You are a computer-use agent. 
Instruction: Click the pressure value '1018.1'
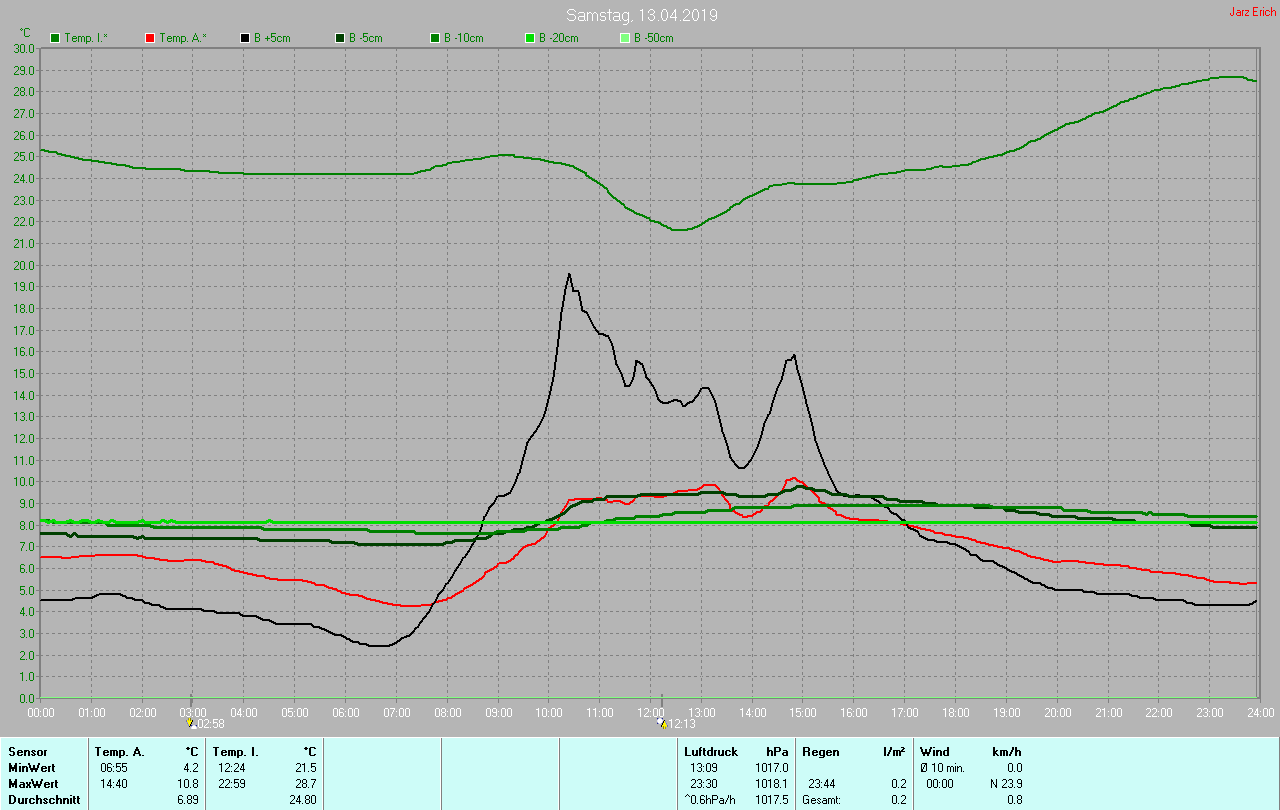[772, 783]
